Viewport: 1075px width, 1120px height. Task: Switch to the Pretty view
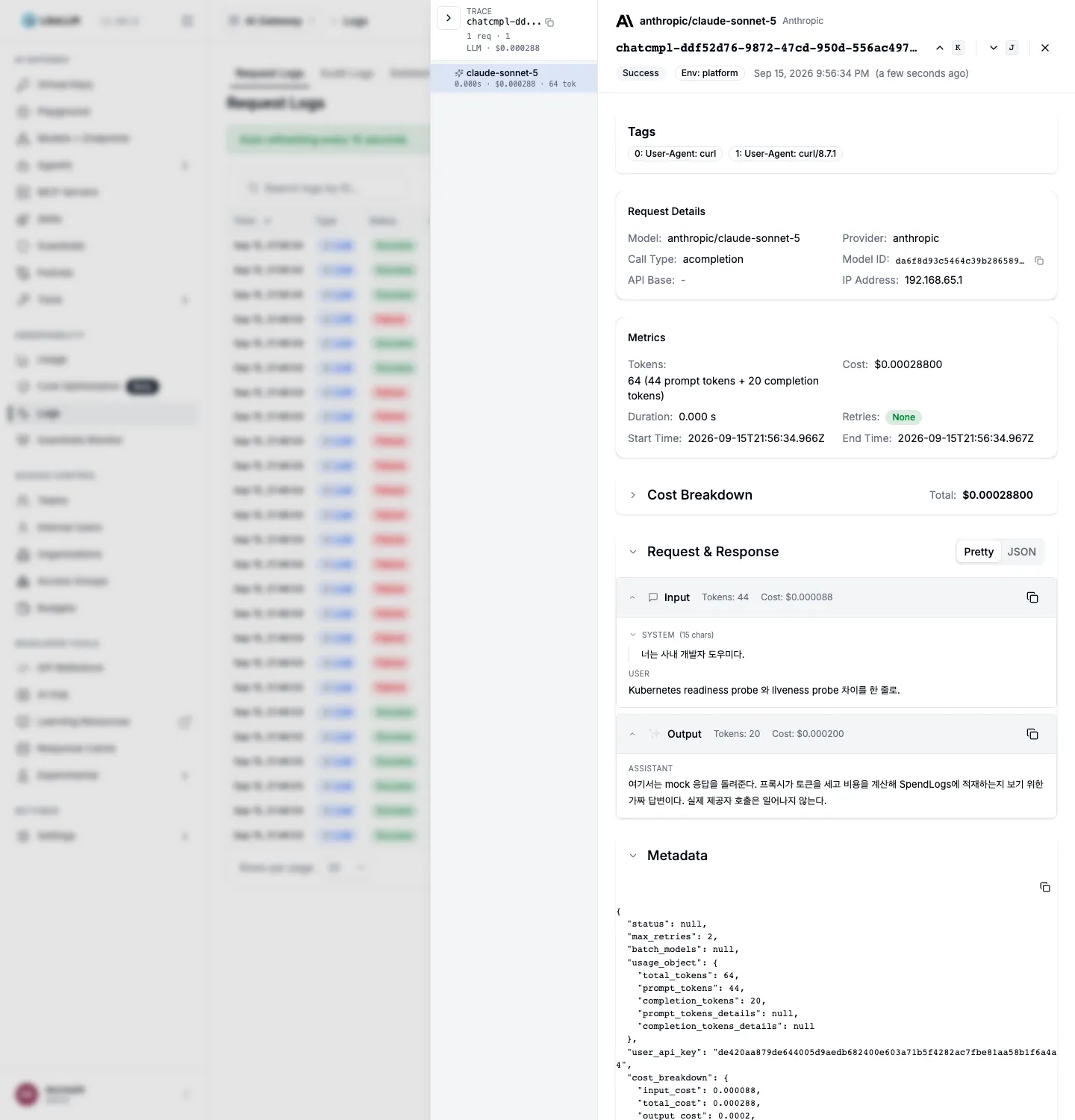click(x=979, y=552)
